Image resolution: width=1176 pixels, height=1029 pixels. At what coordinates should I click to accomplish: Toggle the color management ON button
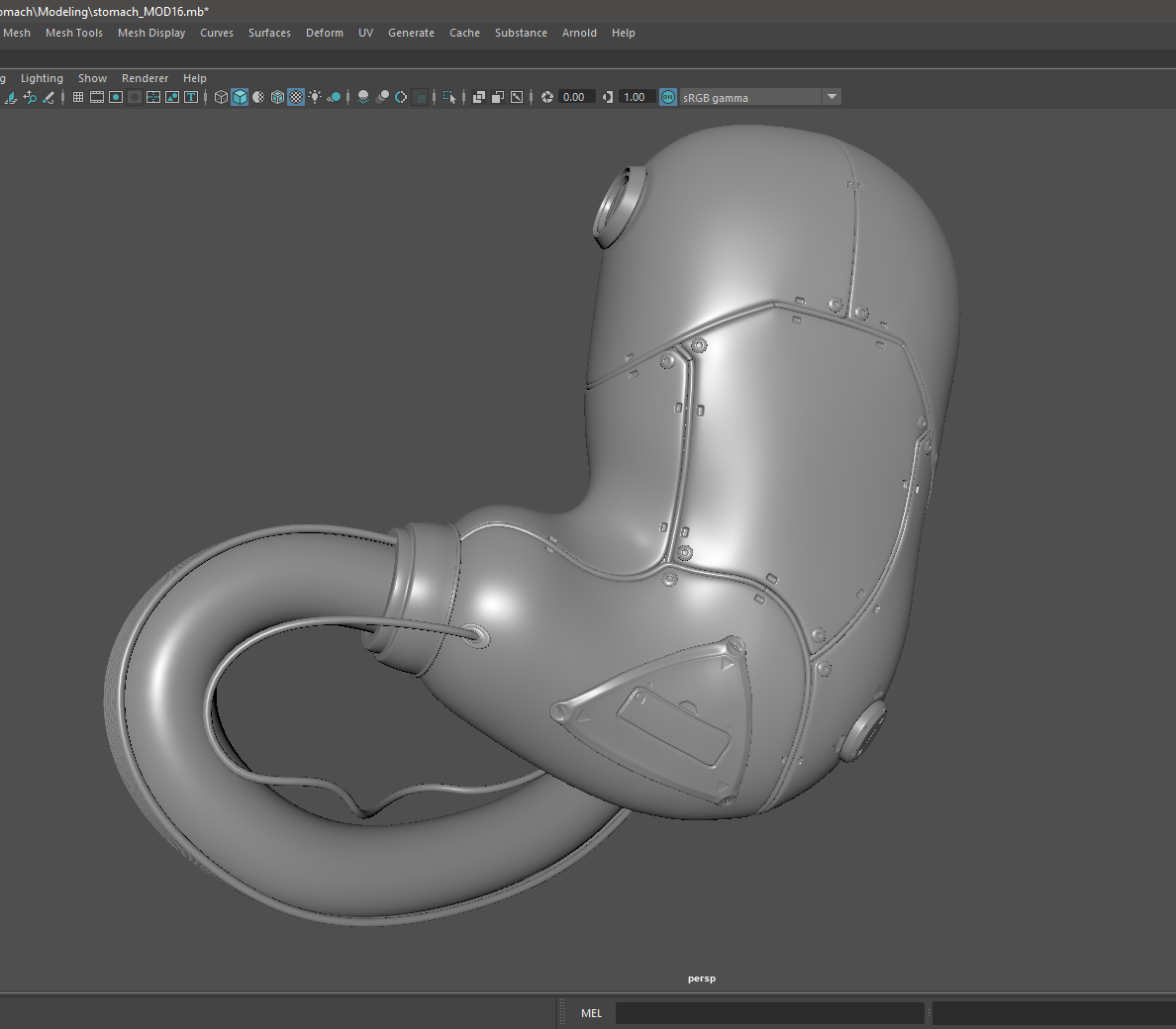click(x=667, y=96)
